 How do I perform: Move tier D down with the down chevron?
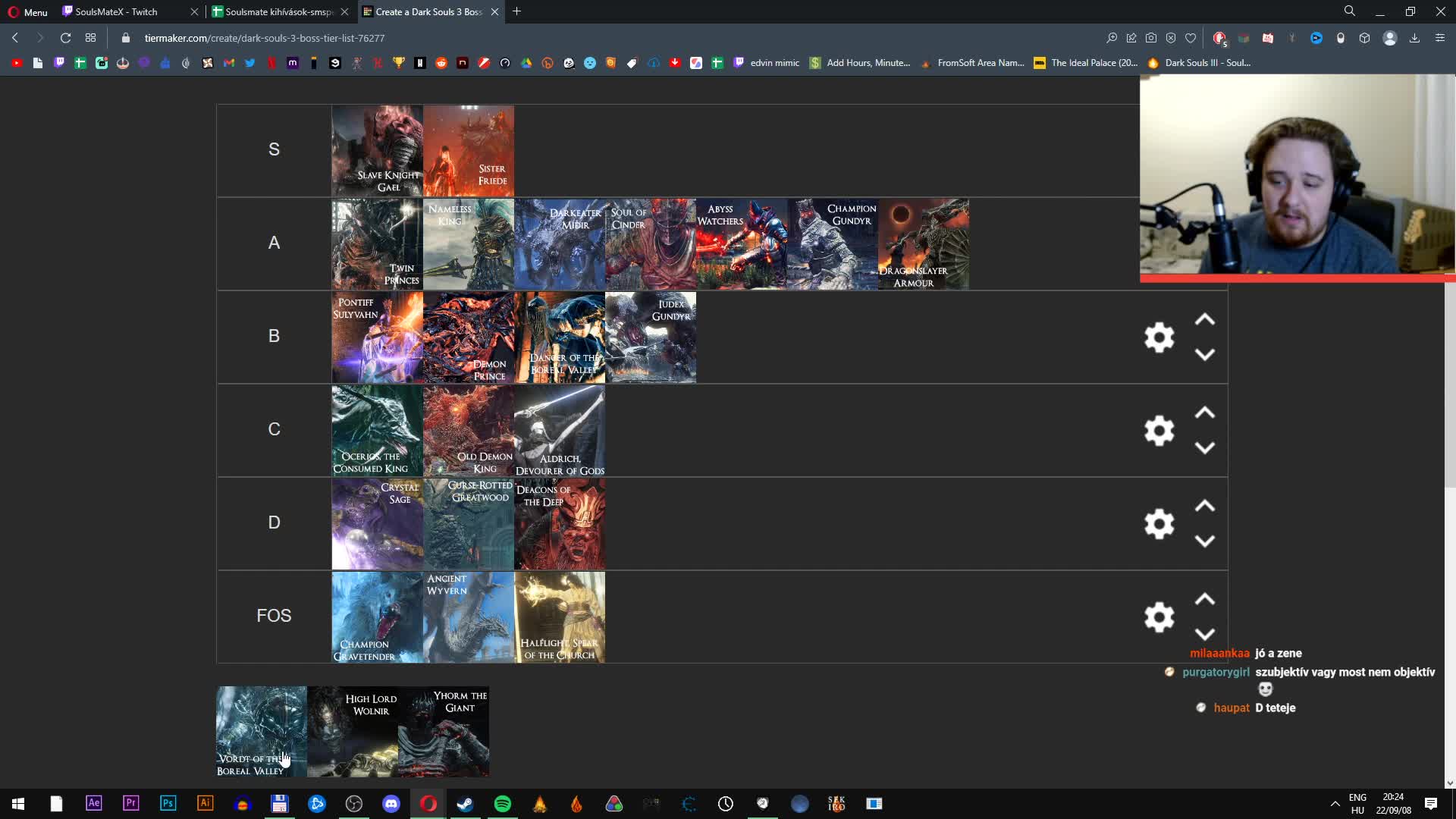[x=1205, y=541]
